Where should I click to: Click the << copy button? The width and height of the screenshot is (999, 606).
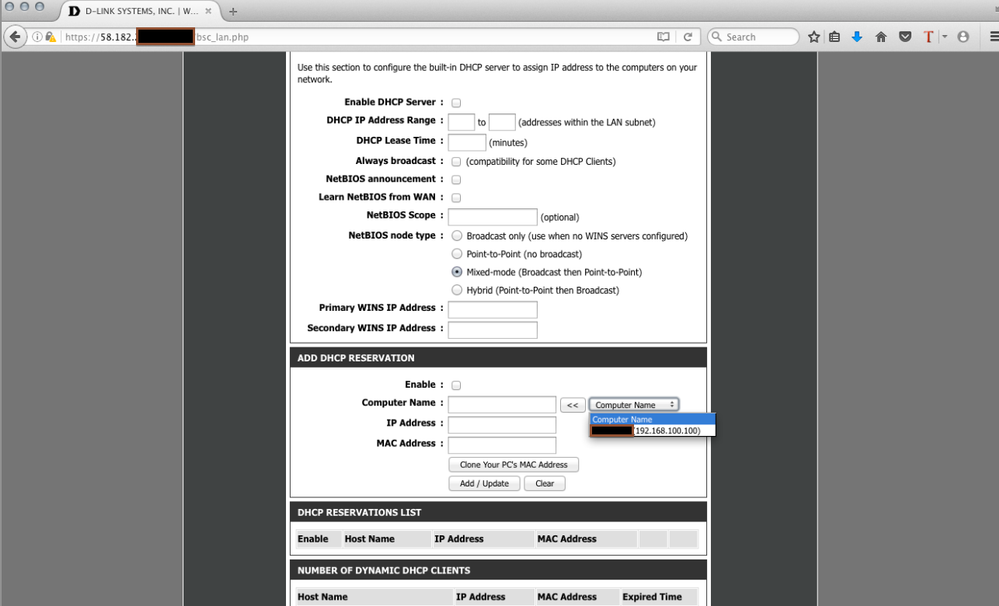coord(573,405)
